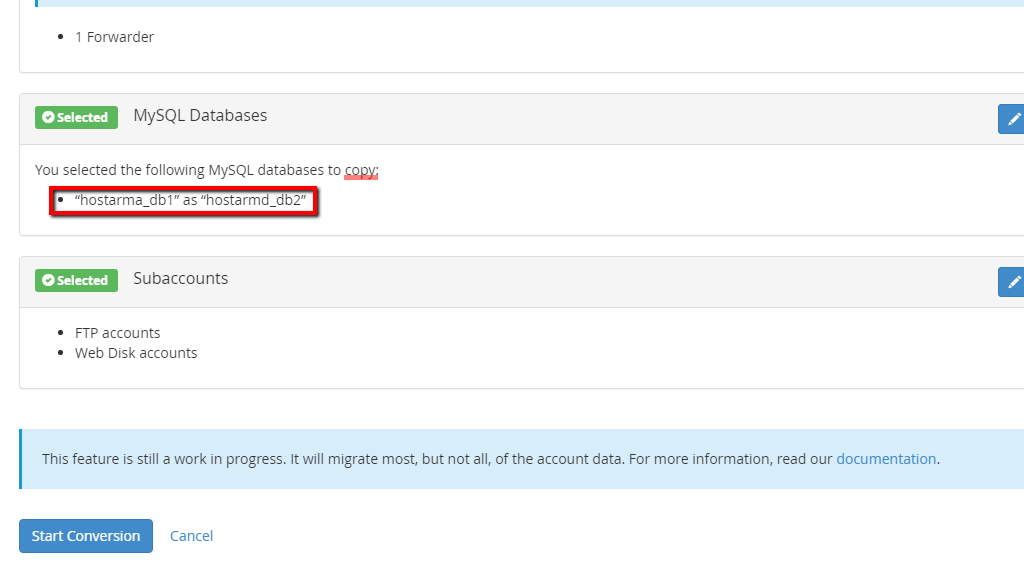
Task: Click the Selected badge beside MySQL Databases
Action: tap(76, 118)
